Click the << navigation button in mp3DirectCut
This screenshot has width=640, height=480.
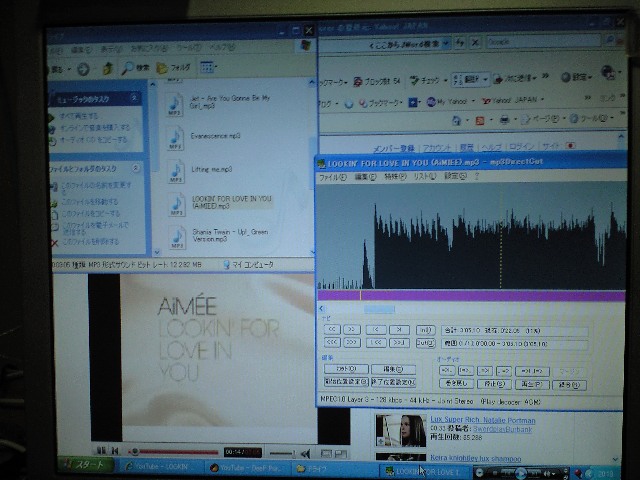point(332,329)
